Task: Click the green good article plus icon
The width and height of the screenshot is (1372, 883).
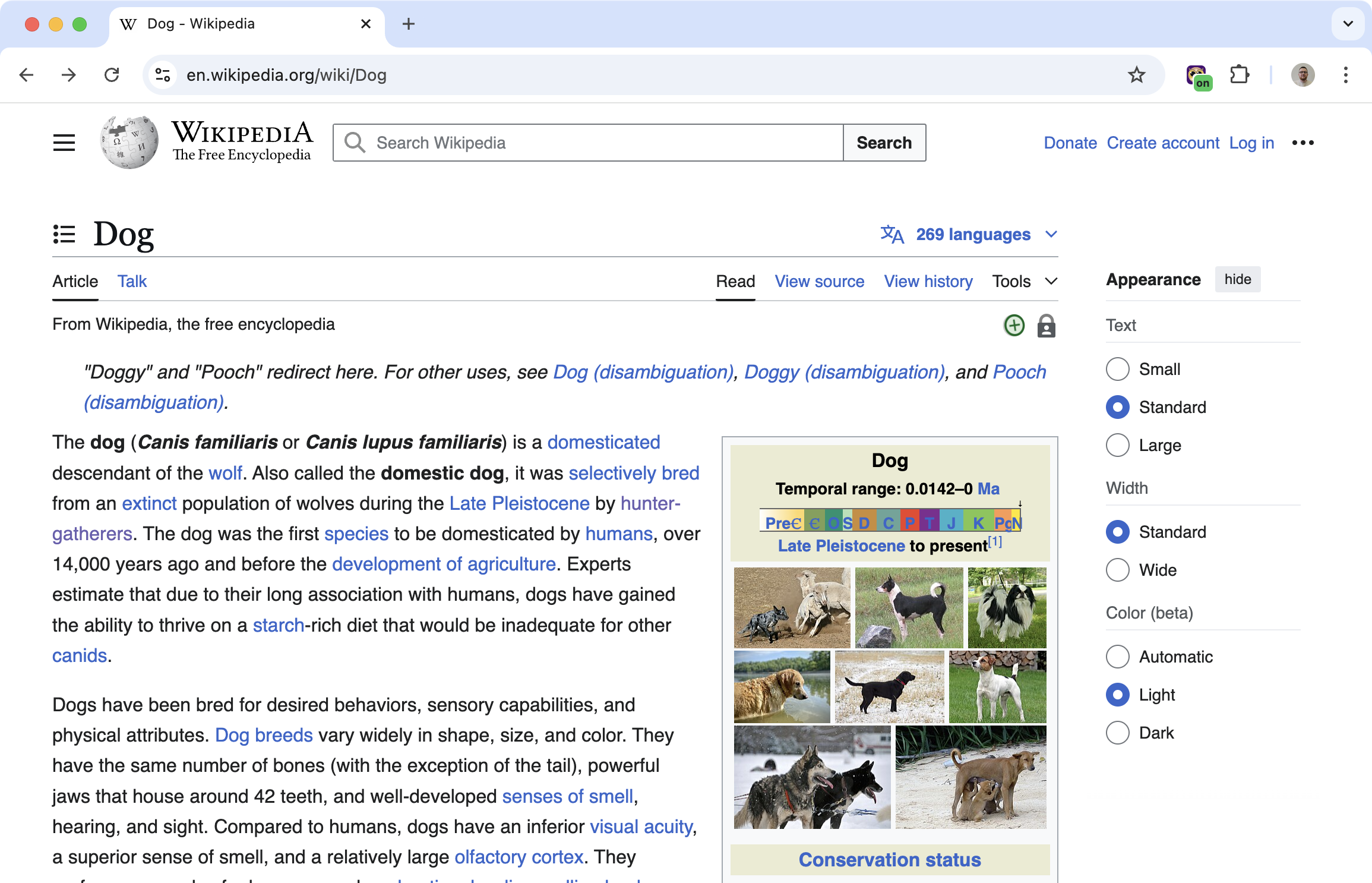Action: point(1014,326)
